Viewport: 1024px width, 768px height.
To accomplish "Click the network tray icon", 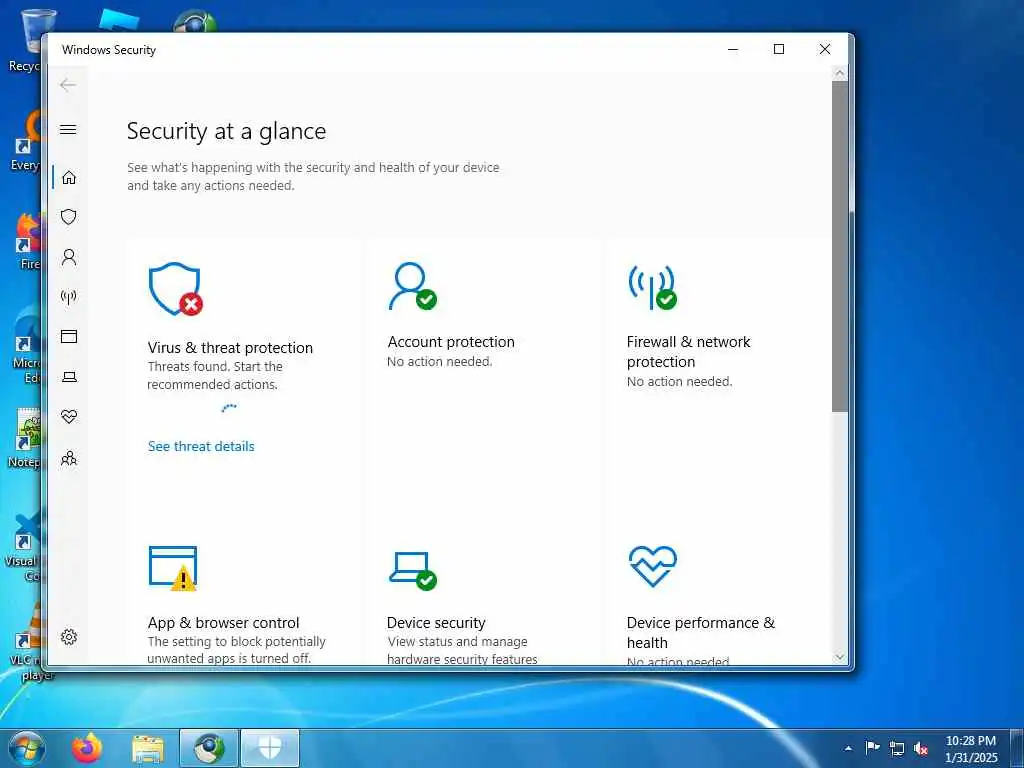I will pyautogui.click(x=897, y=748).
